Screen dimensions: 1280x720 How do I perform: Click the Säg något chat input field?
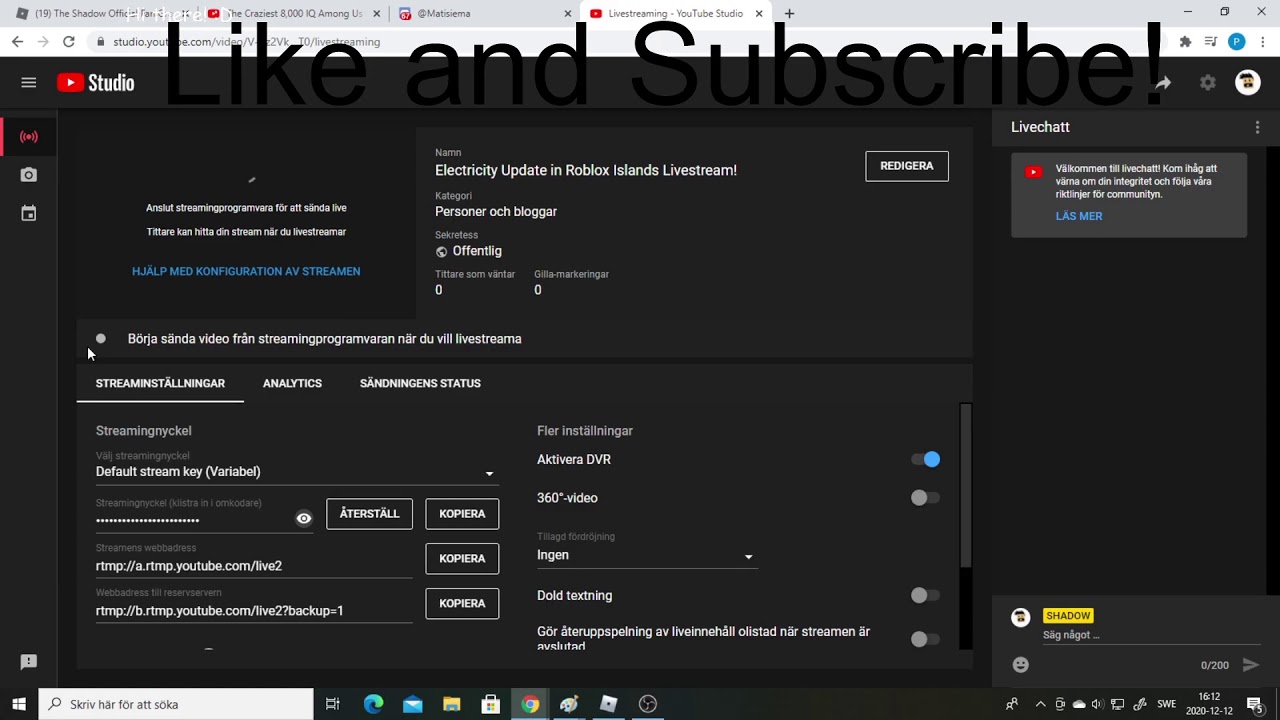click(x=1151, y=635)
